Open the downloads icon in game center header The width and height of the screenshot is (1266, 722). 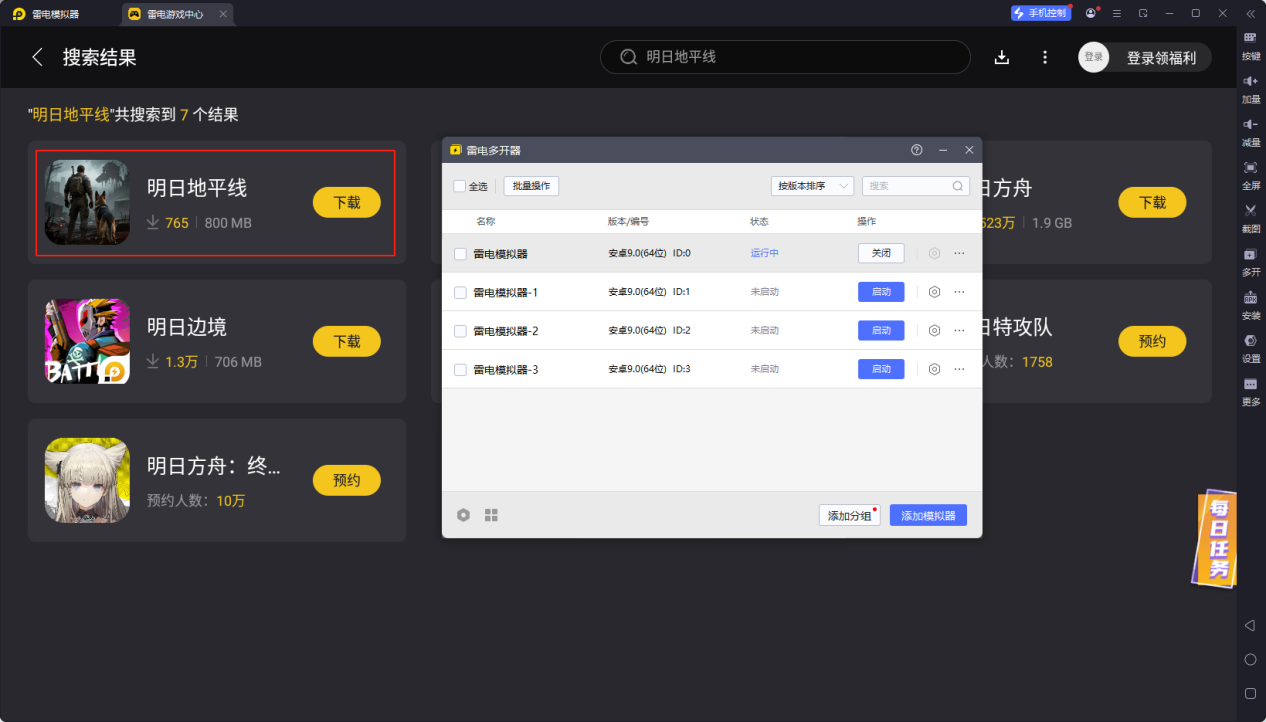(x=1002, y=57)
